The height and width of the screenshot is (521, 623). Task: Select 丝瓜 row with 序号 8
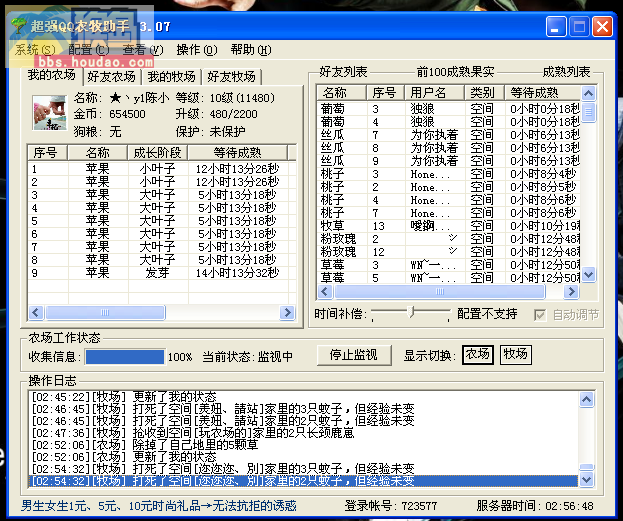coord(449,148)
